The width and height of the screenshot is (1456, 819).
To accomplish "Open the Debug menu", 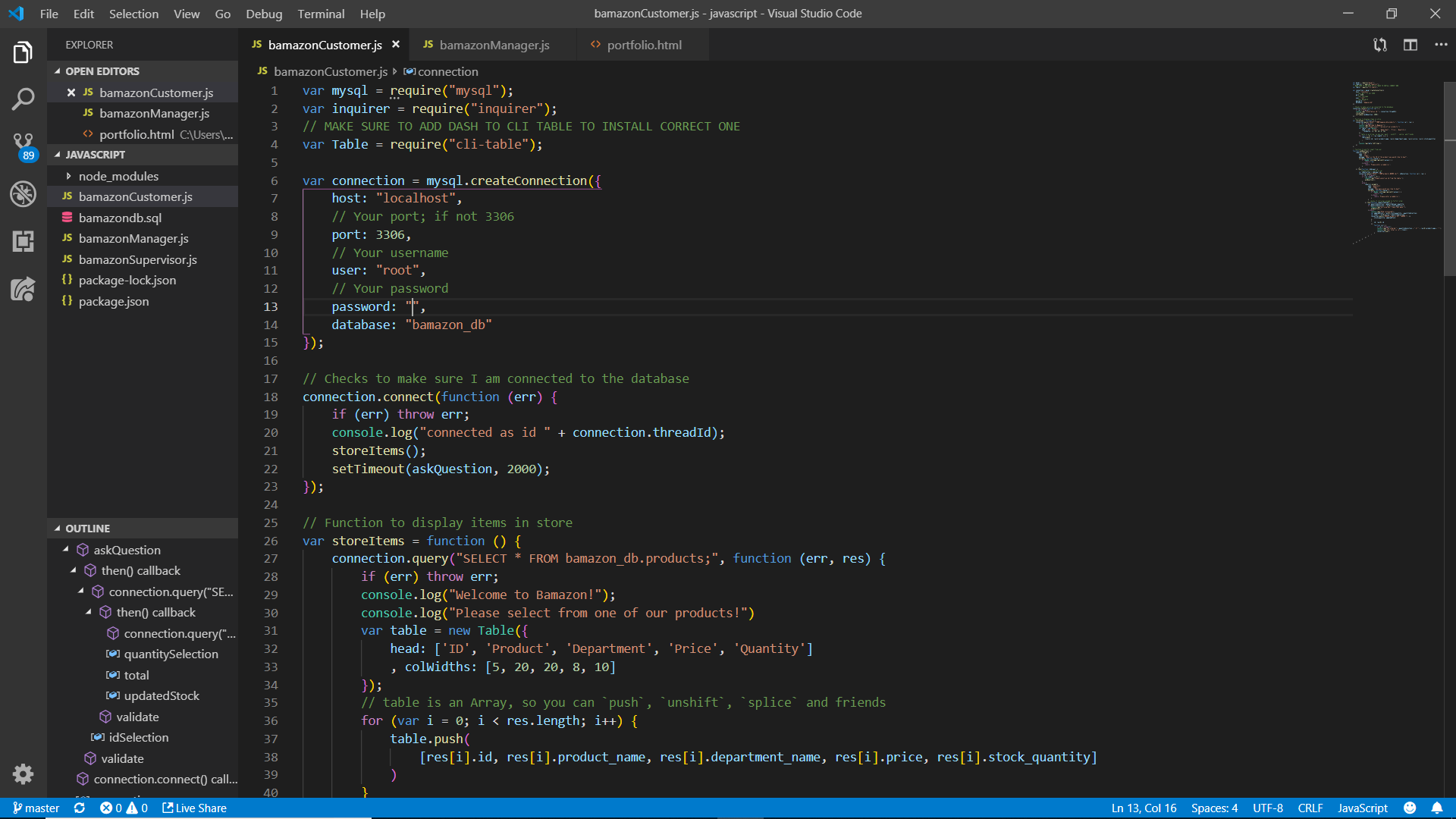I will [264, 14].
